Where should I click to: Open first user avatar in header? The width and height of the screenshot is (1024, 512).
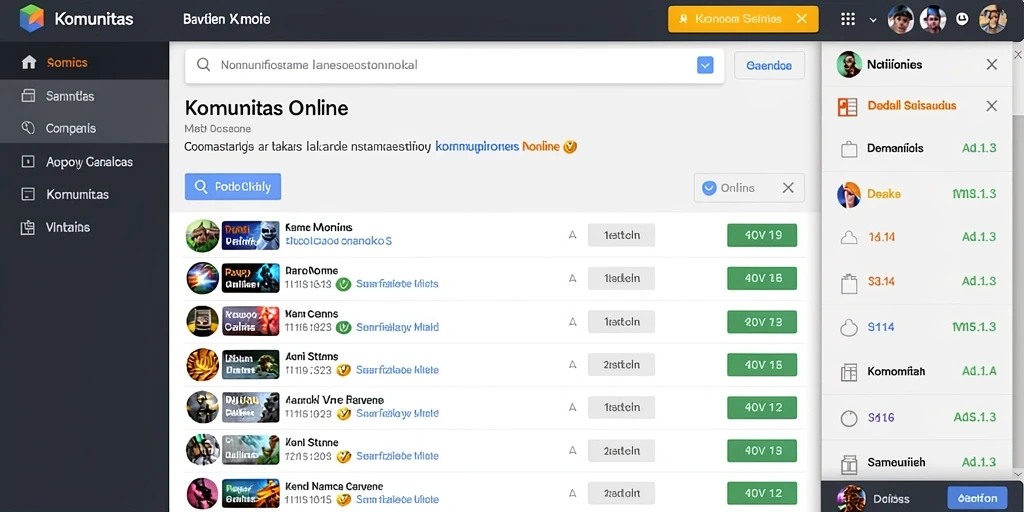(x=901, y=19)
